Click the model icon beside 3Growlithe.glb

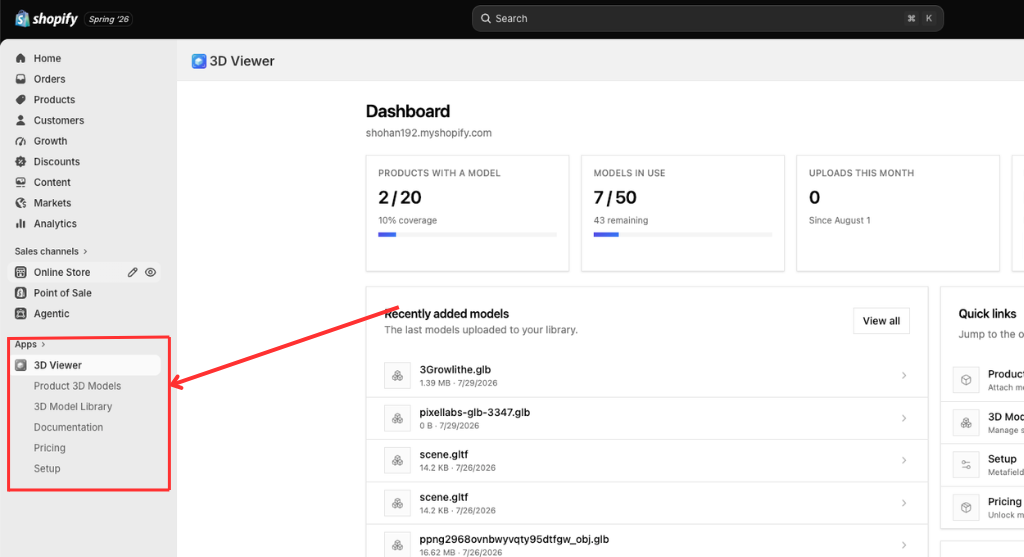[397, 375]
